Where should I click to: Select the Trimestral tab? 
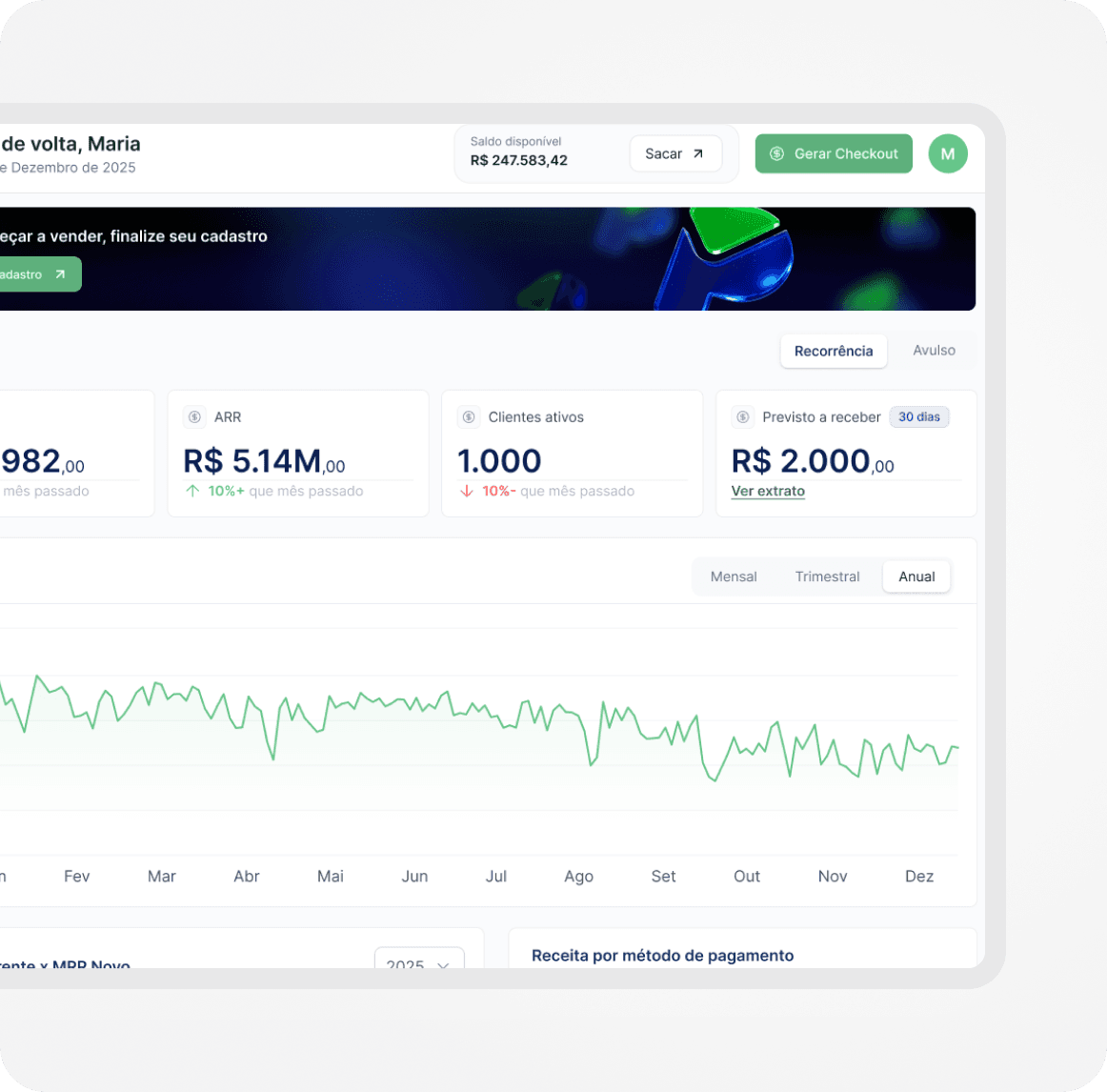pyautogui.click(x=827, y=576)
